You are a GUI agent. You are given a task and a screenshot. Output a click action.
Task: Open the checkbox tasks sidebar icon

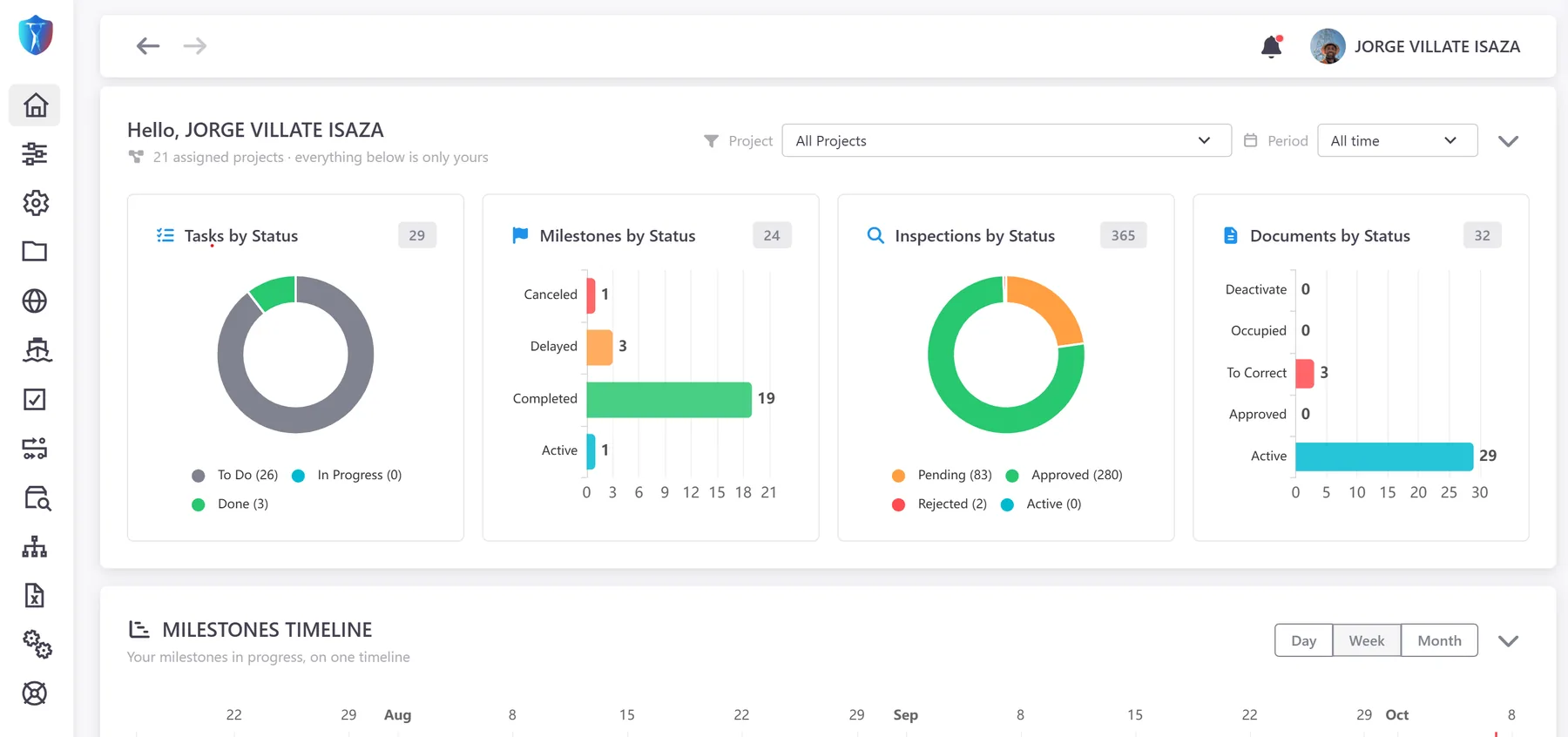35,399
